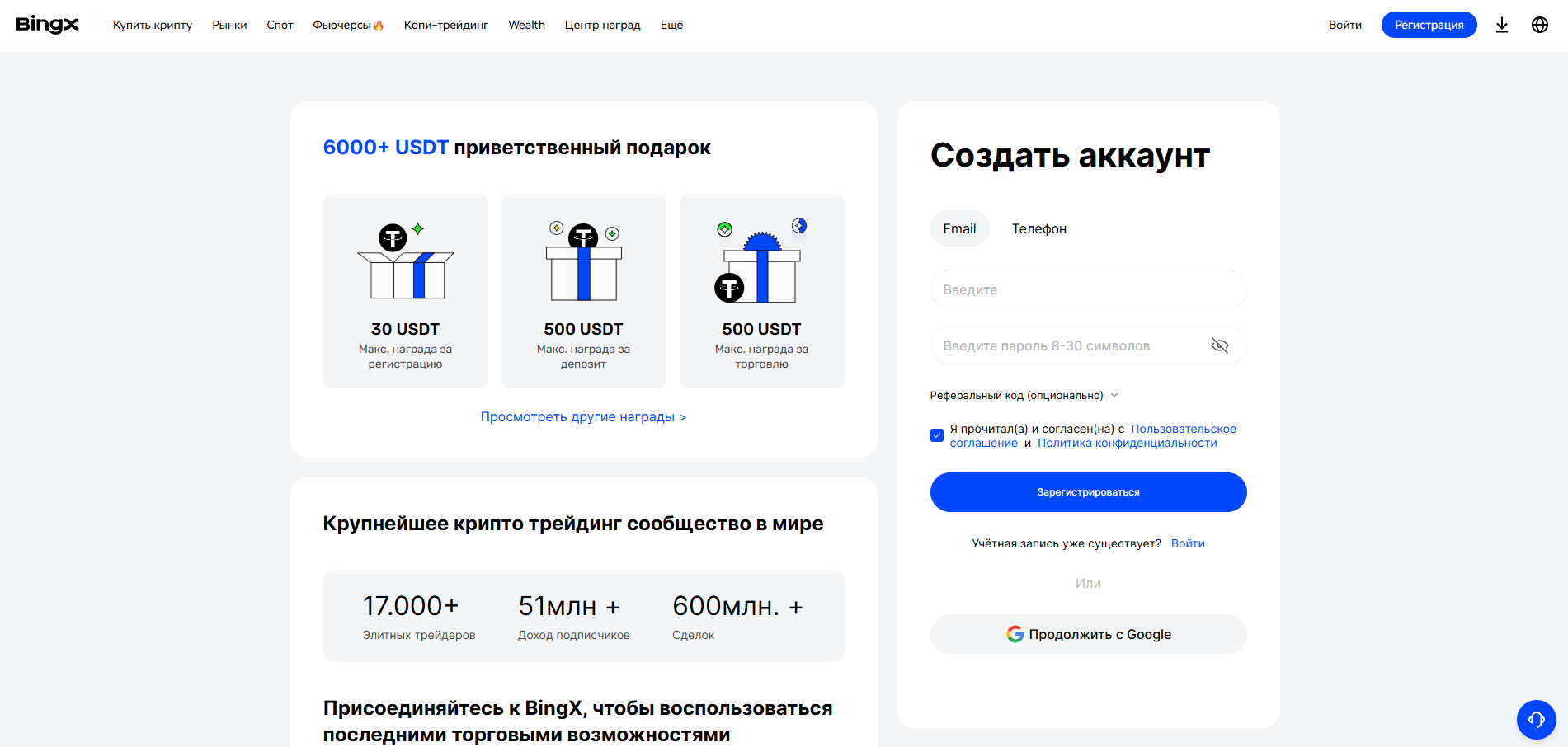1568x747 pixels.
Task: Click the 30 USDT gift box illustration
Action: pyautogui.click(x=406, y=261)
